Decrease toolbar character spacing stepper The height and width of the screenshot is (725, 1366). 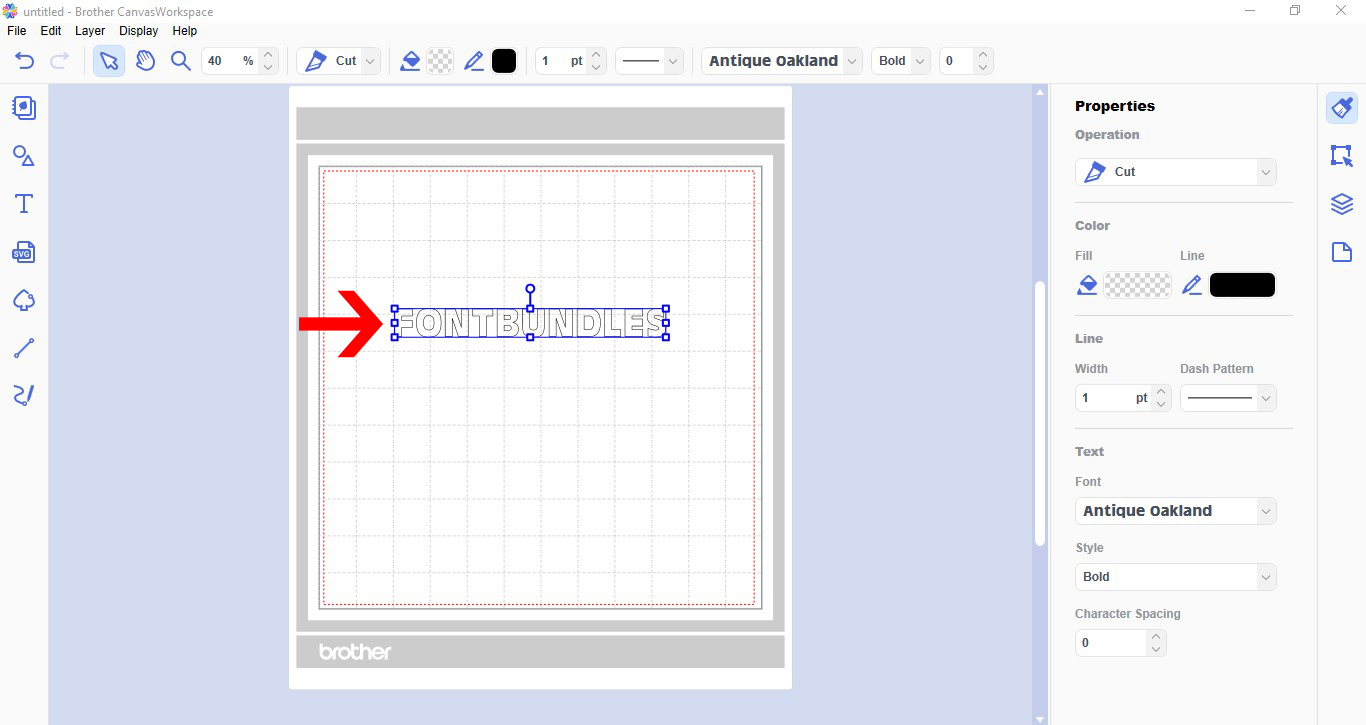(x=983, y=68)
